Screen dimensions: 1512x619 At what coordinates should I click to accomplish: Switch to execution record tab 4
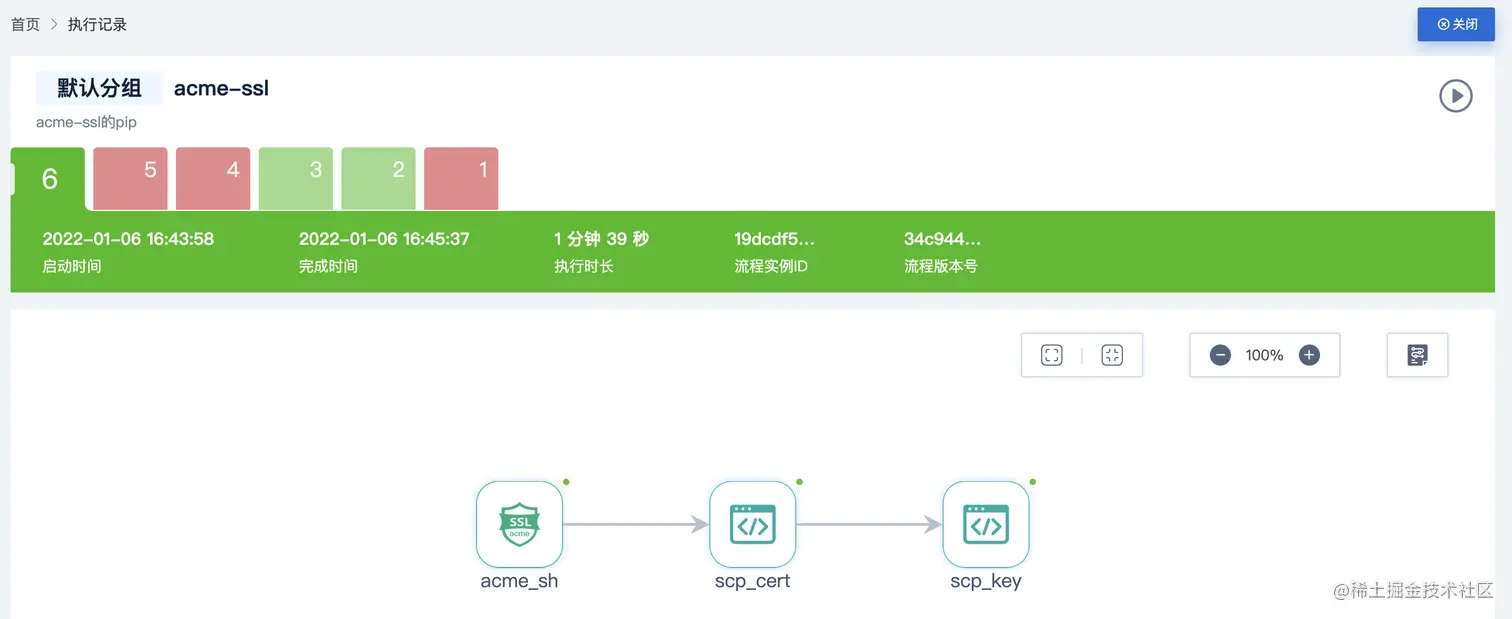(213, 179)
